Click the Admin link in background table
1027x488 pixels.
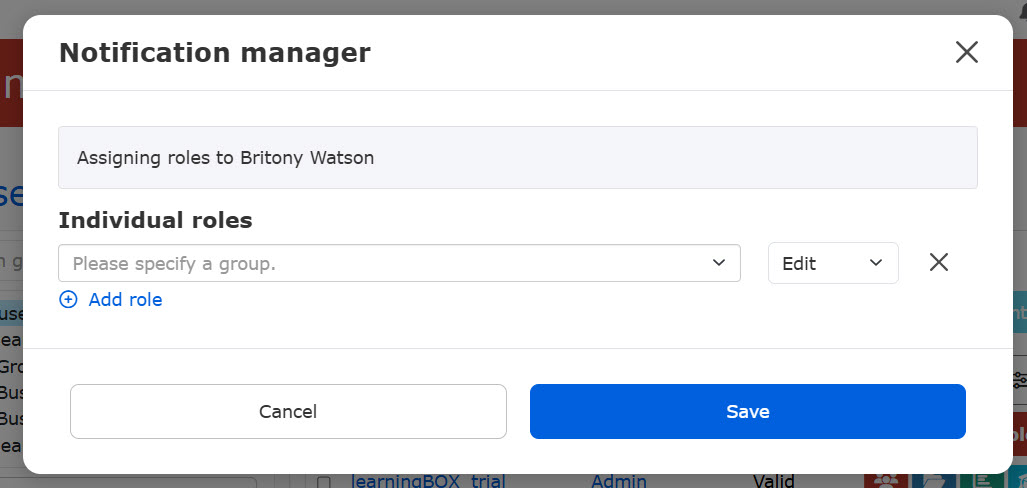point(618,482)
